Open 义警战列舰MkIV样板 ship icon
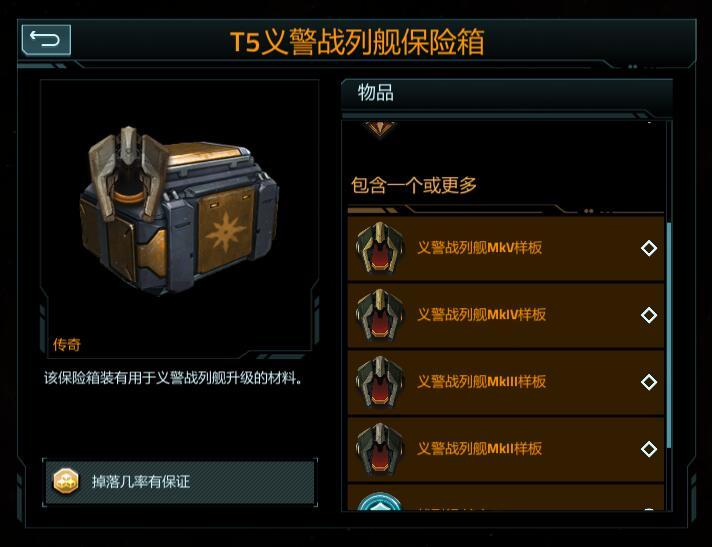The height and width of the screenshot is (547, 712). [x=380, y=315]
